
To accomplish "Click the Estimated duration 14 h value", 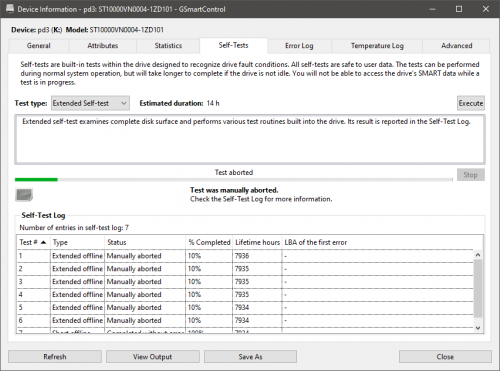I will click(x=213, y=103).
